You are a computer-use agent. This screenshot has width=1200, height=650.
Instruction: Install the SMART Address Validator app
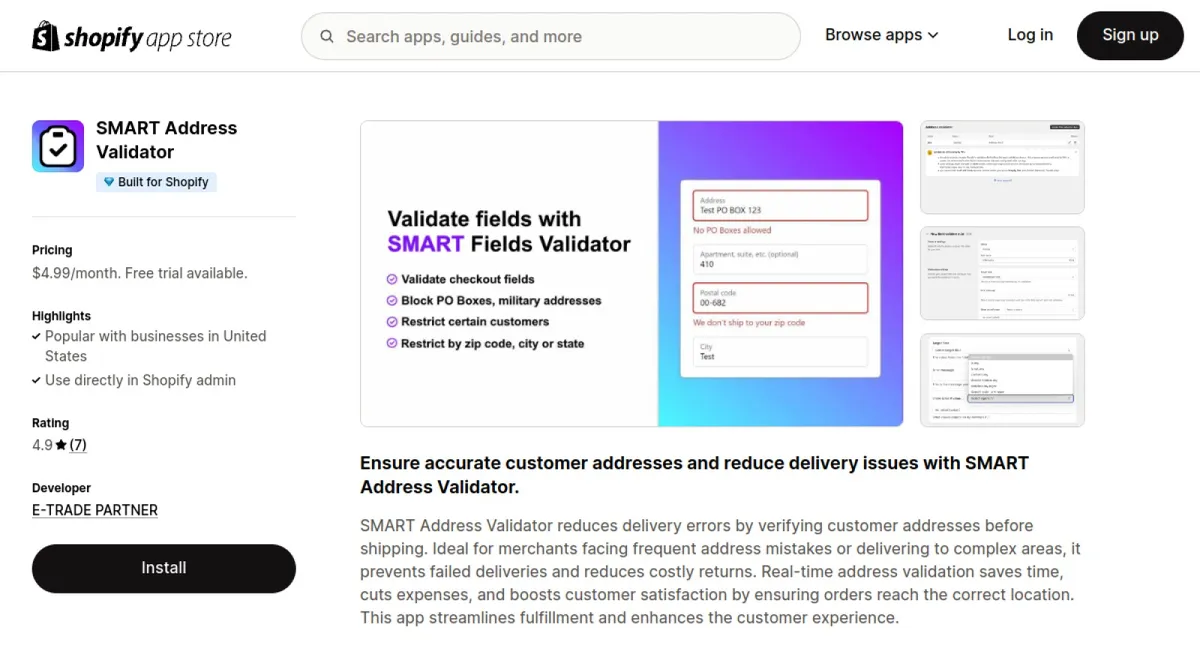click(164, 568)
